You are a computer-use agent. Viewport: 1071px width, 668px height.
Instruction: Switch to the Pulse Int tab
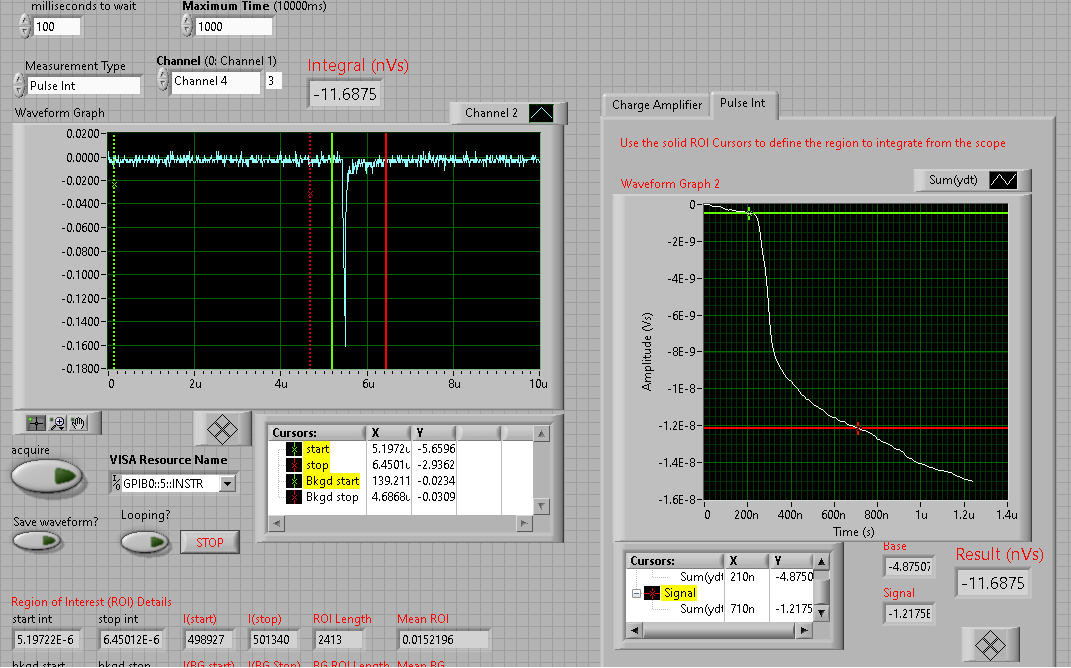pyautogui.click(x=743, y=103)
